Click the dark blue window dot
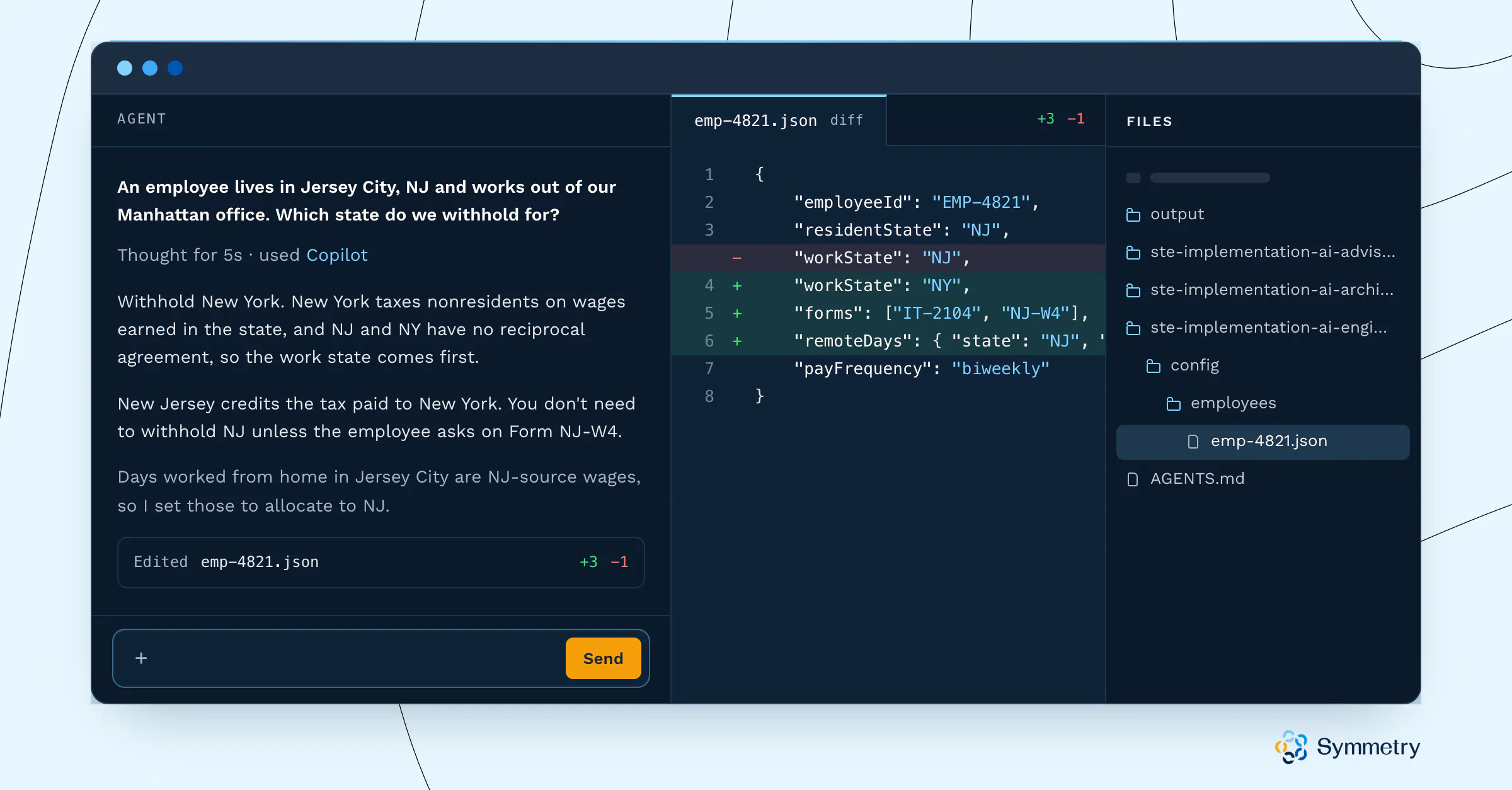Image resolution: width=1512 pixels, height=790 pixels. (x=175, y=68)
